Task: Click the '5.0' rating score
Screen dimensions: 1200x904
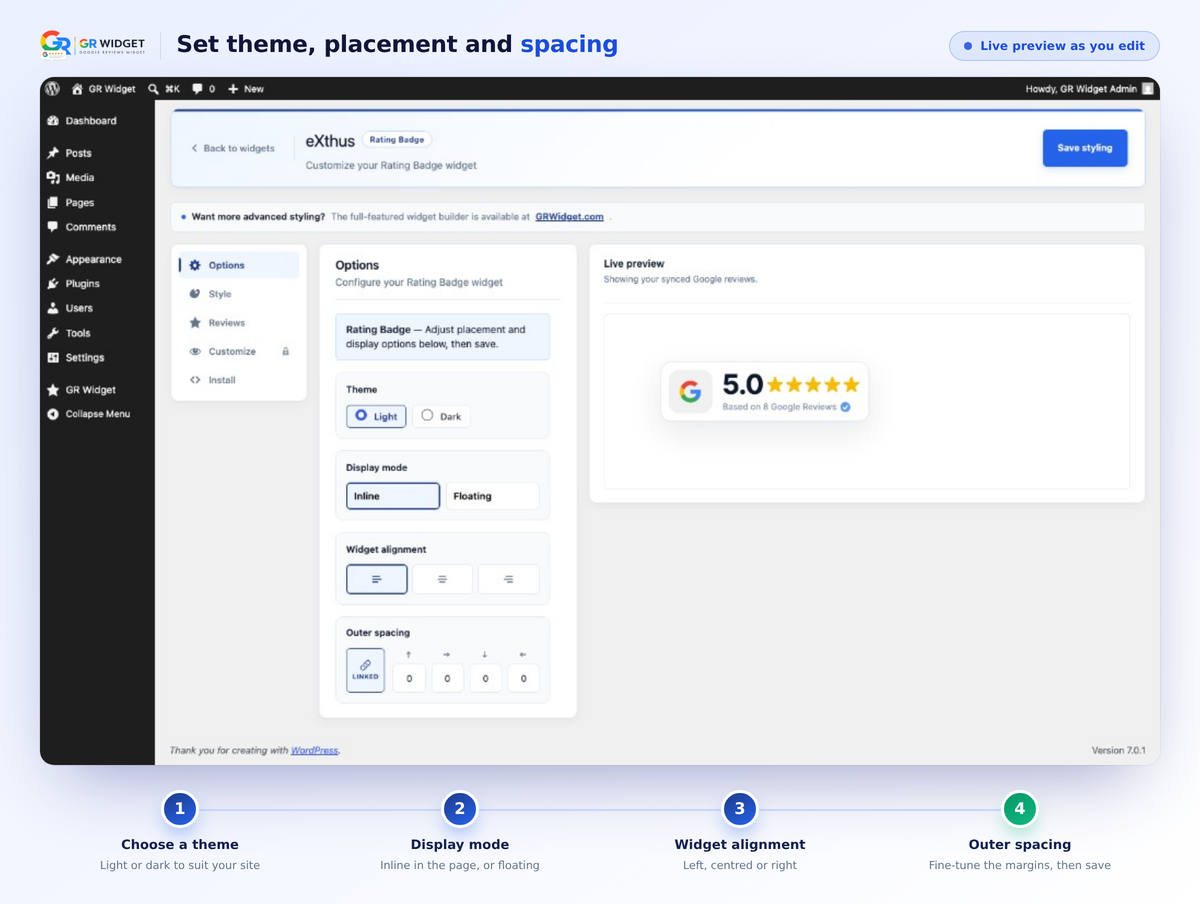Action: [x=742, y=385]
